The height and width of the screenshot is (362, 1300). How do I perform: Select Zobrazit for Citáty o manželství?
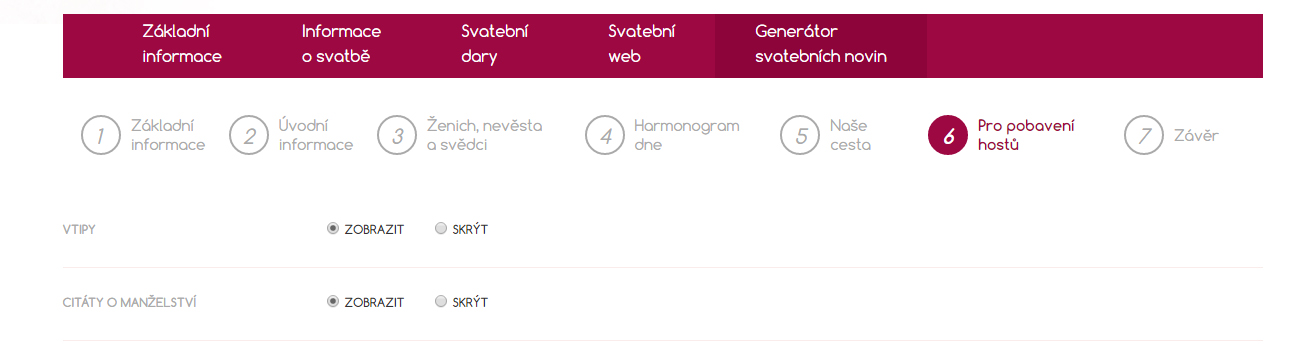tap(333, 301)
